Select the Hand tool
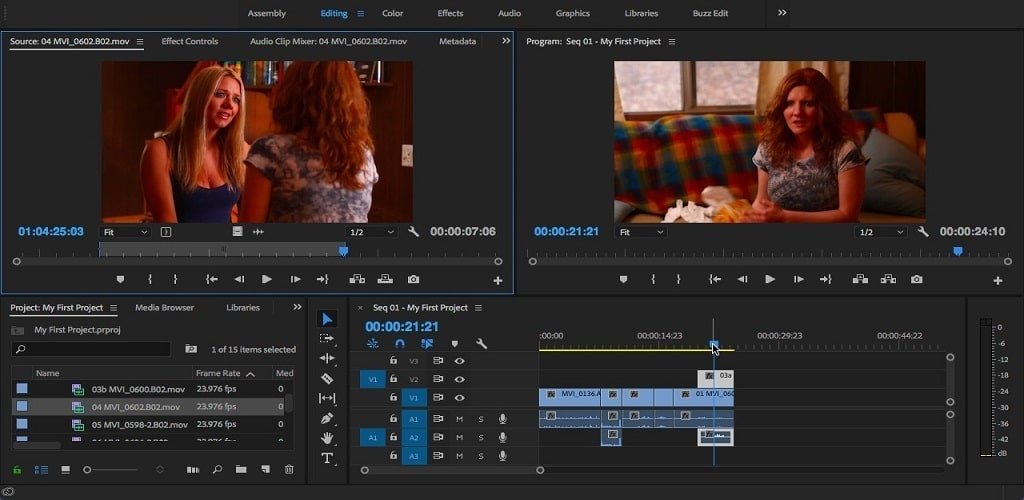 point(327,438)
